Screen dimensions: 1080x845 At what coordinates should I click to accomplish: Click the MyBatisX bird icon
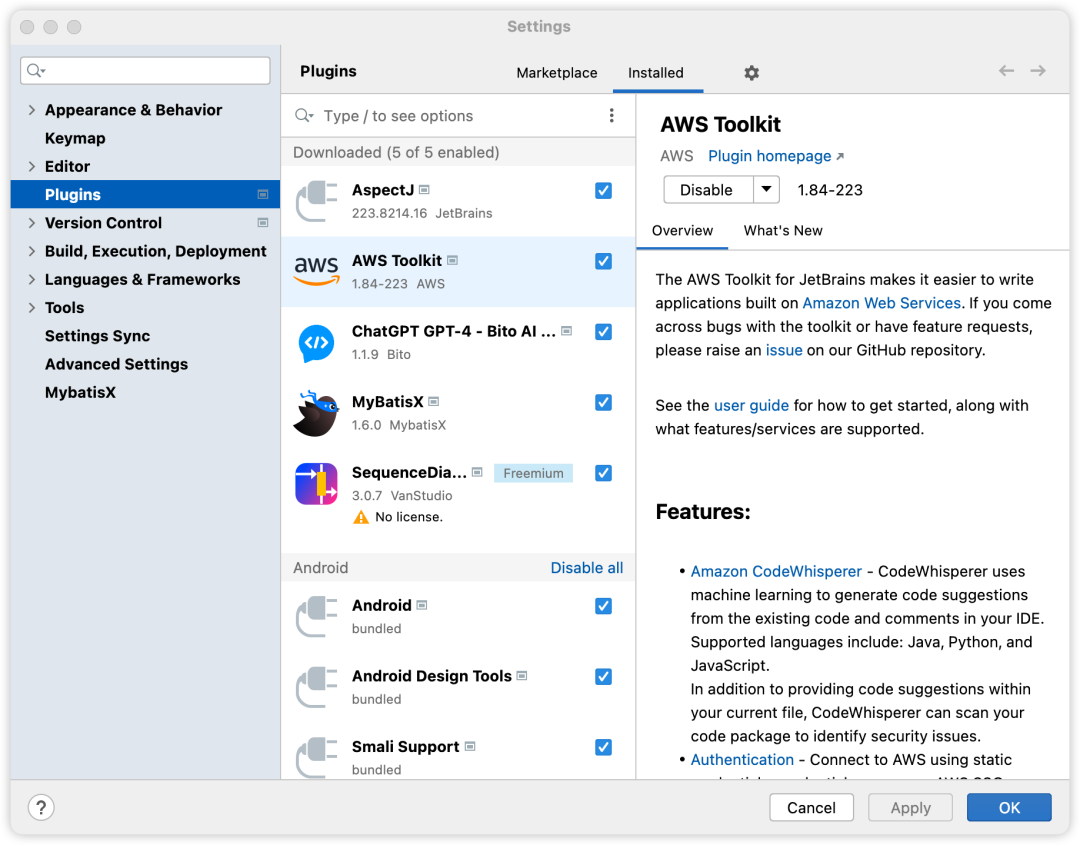coord(316,413)
